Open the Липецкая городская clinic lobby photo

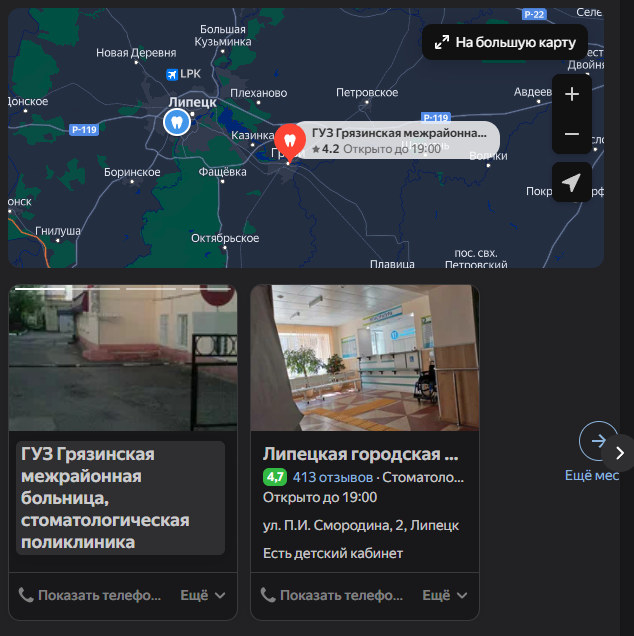pos(365,358)
